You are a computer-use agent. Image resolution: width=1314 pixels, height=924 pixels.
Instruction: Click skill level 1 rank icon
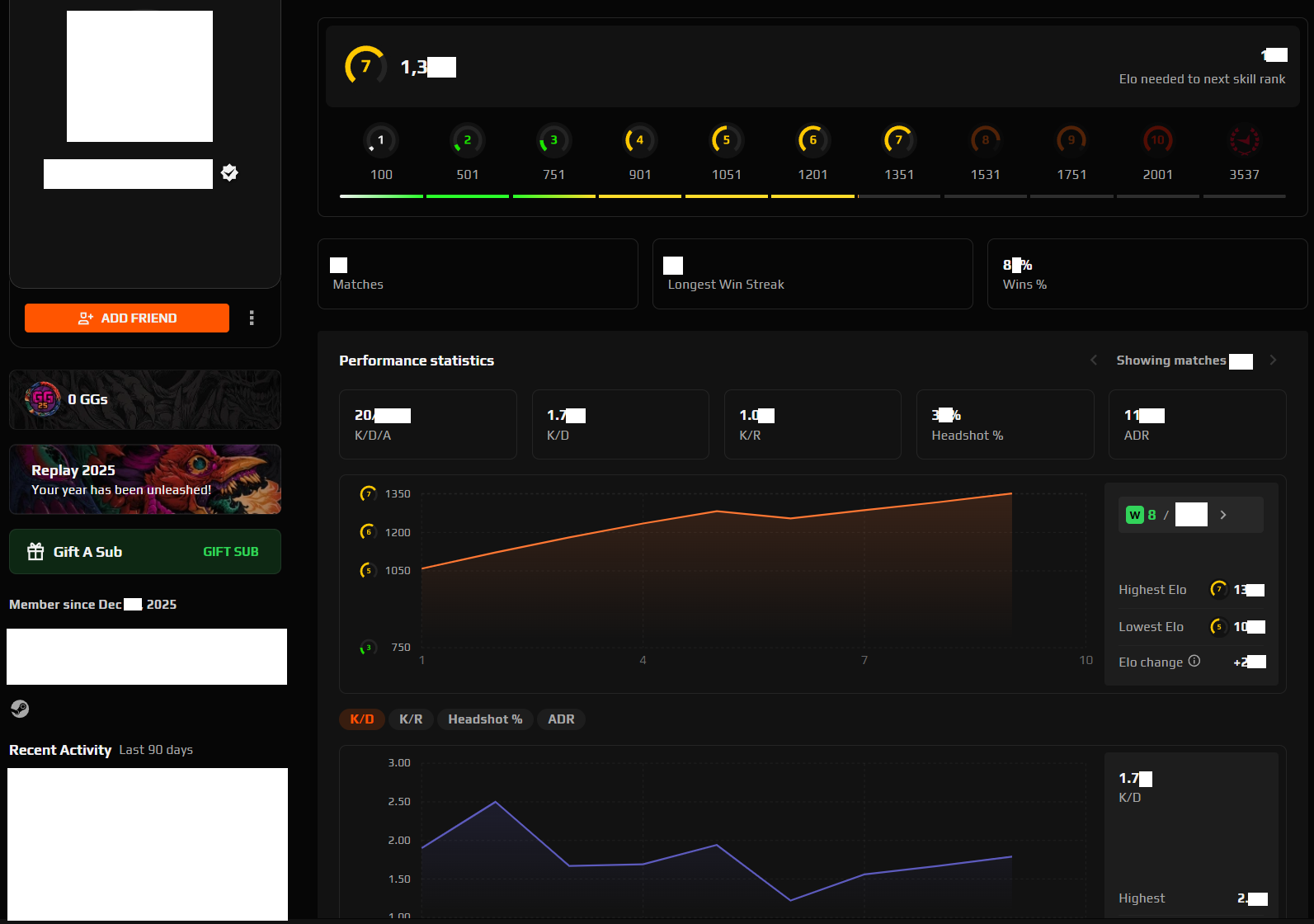coord(381,140)
